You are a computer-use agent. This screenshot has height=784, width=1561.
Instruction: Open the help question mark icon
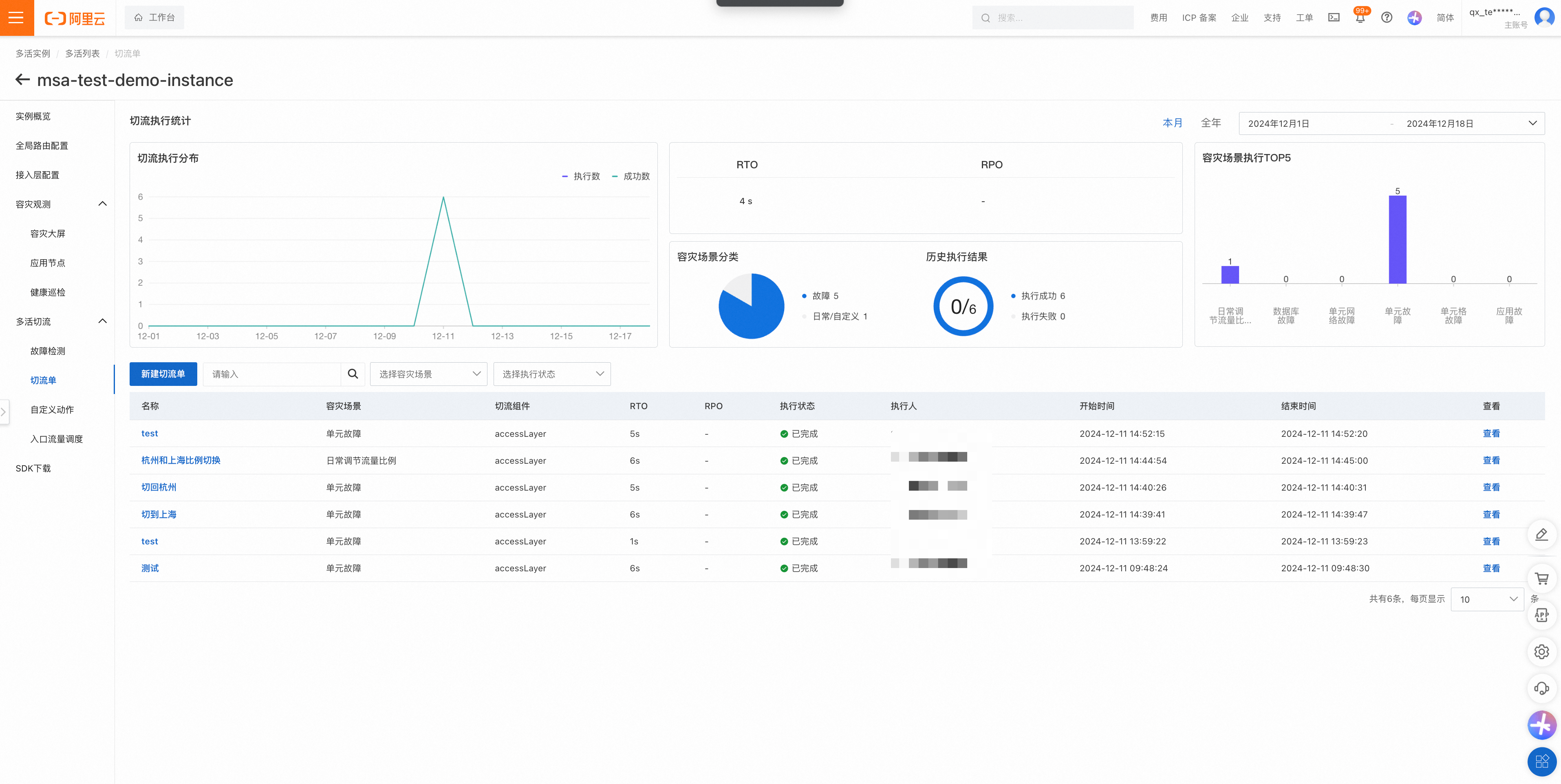1387,18
